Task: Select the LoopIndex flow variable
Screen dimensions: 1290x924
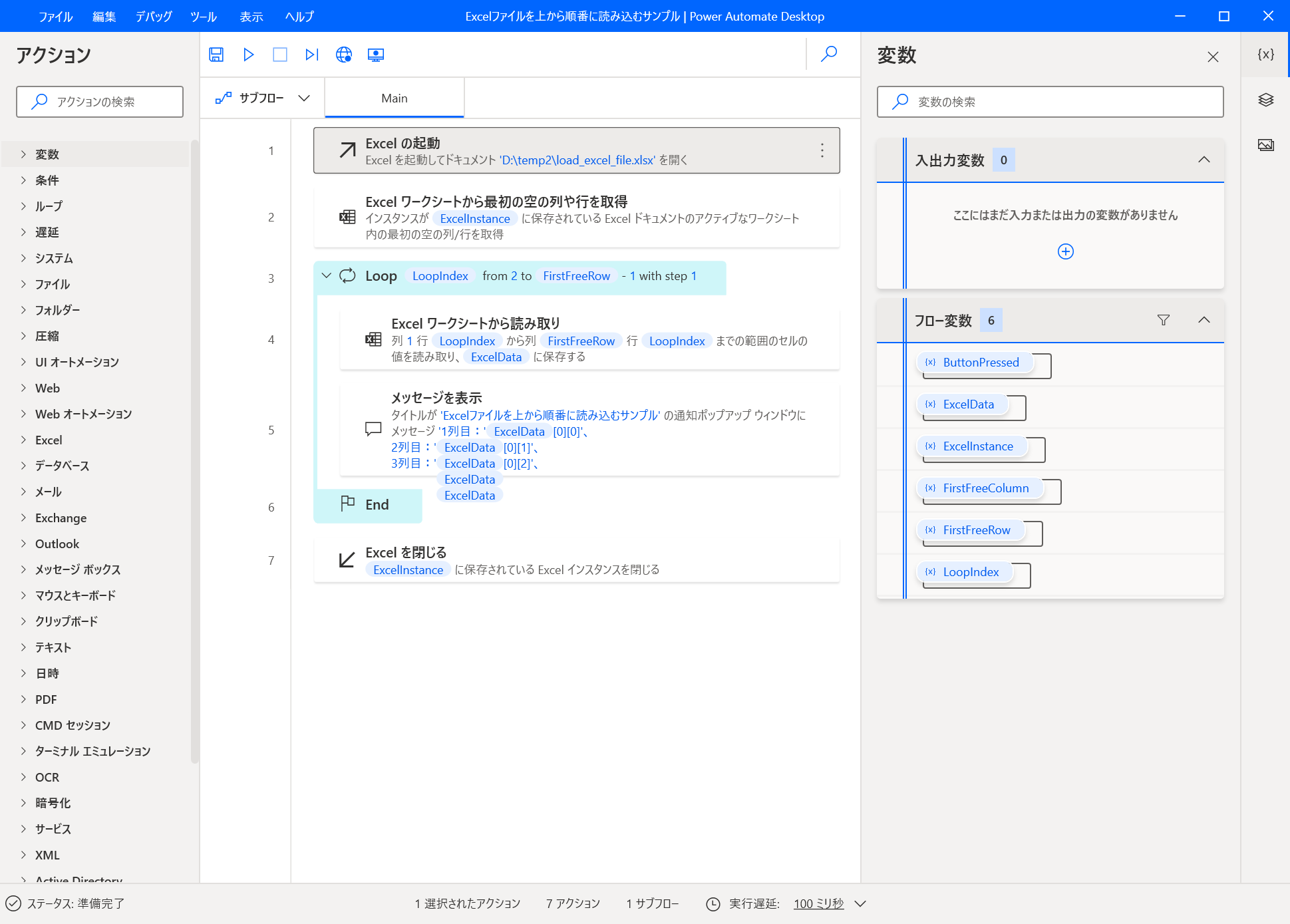Action: pyautogui.click(x=965, y=572)
